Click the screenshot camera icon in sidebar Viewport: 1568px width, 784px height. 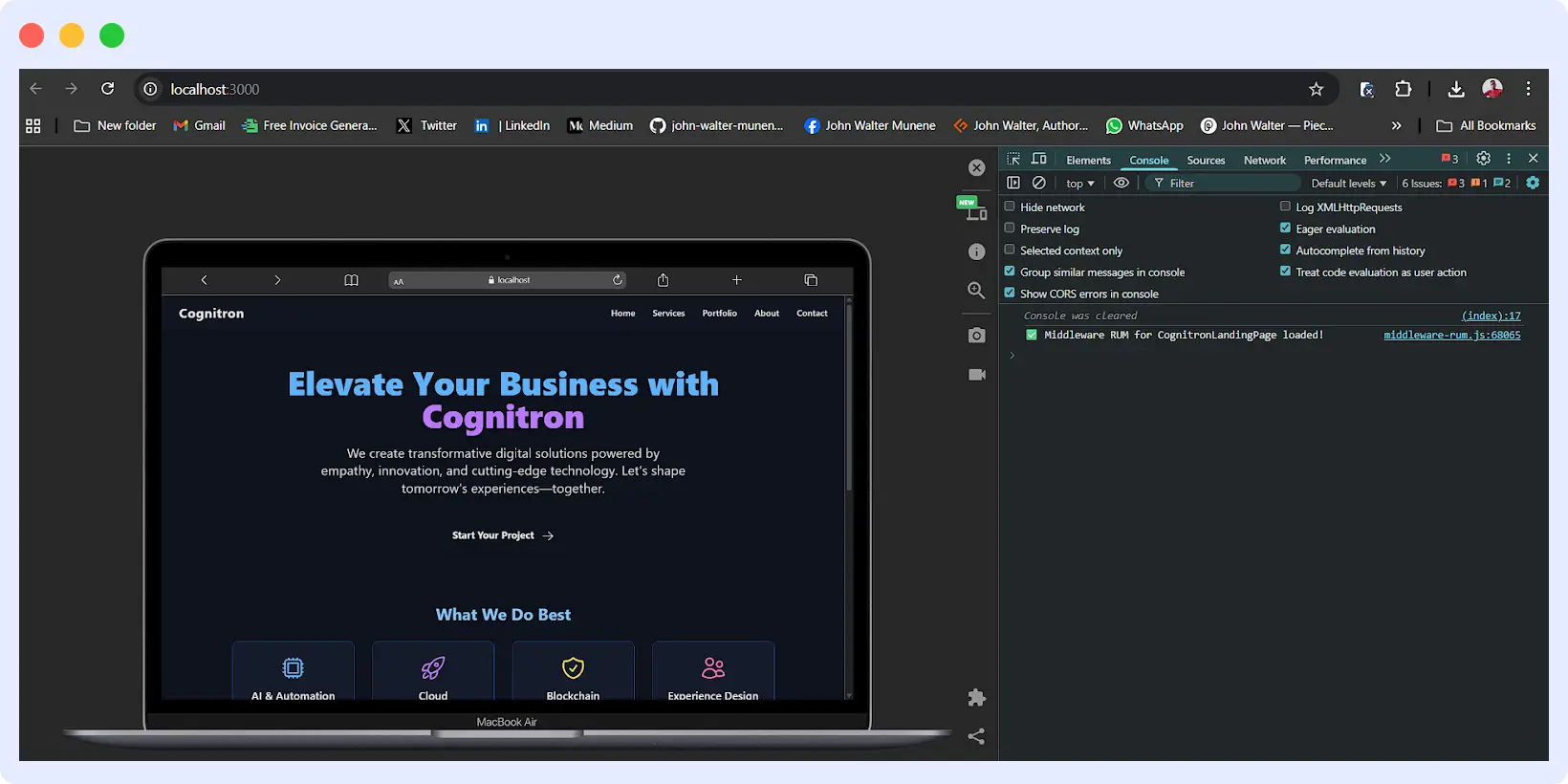coord(976,336)
